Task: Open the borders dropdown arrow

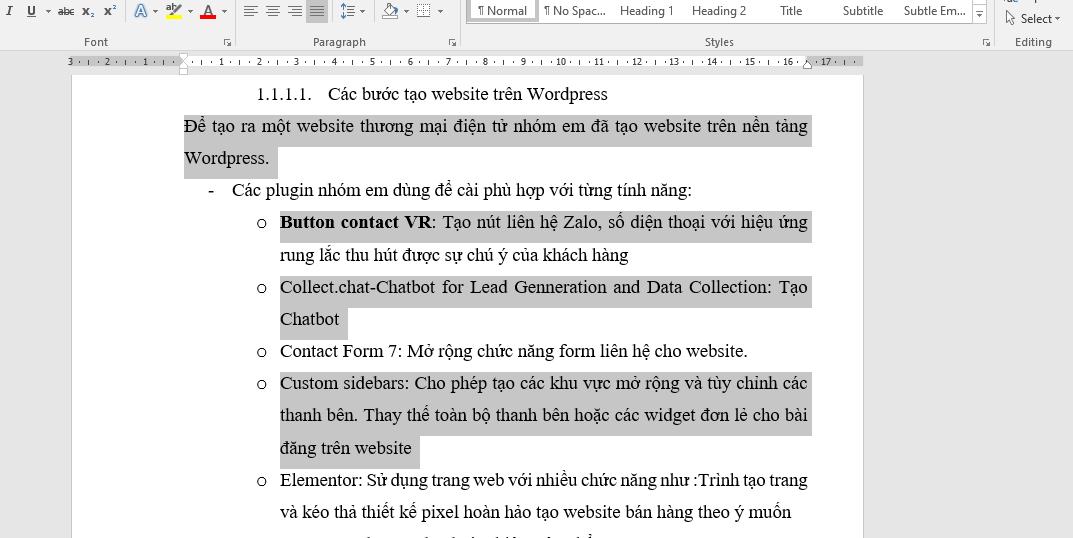Action: click(x=439, y=11)
